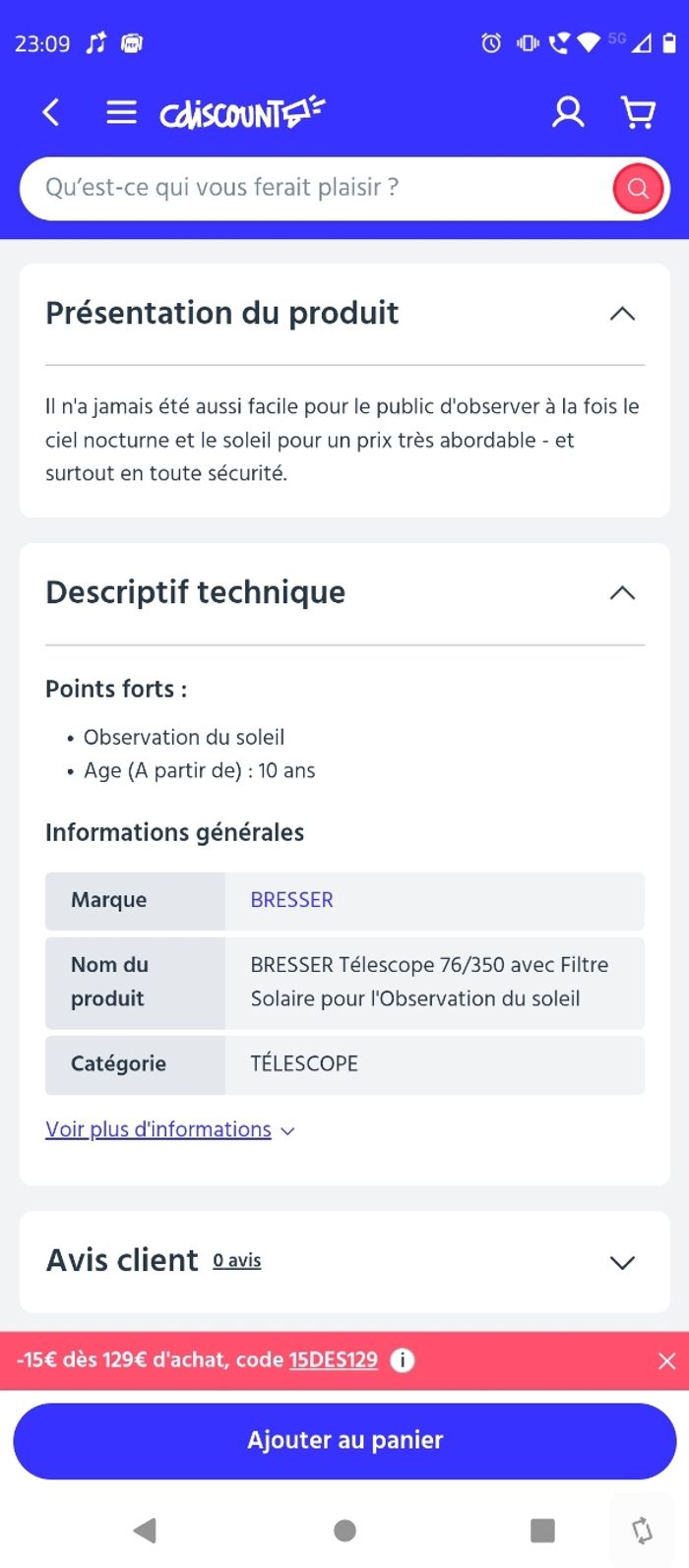Image resolution: width=689 pixels, height=1568 pixels.
Task: Tap the 15DES129 promo code link
Action: [333, 1360]
